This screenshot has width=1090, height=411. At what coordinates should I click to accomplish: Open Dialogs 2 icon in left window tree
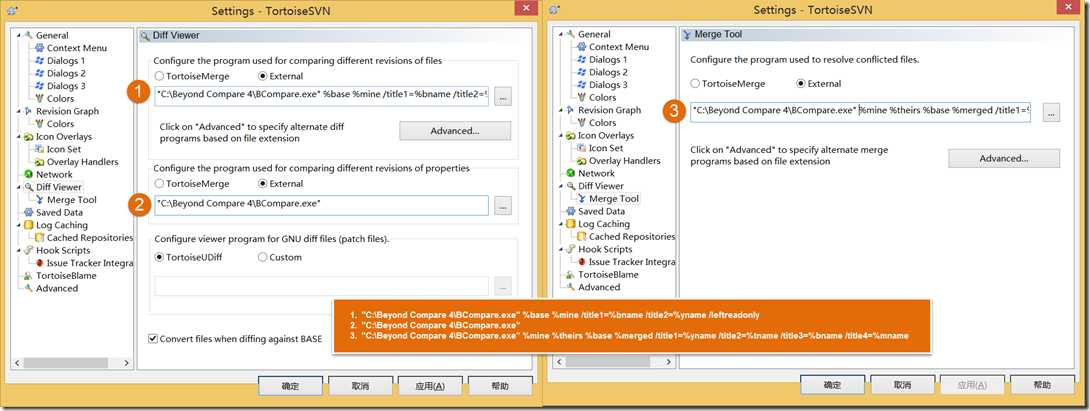tap(40, 73)
